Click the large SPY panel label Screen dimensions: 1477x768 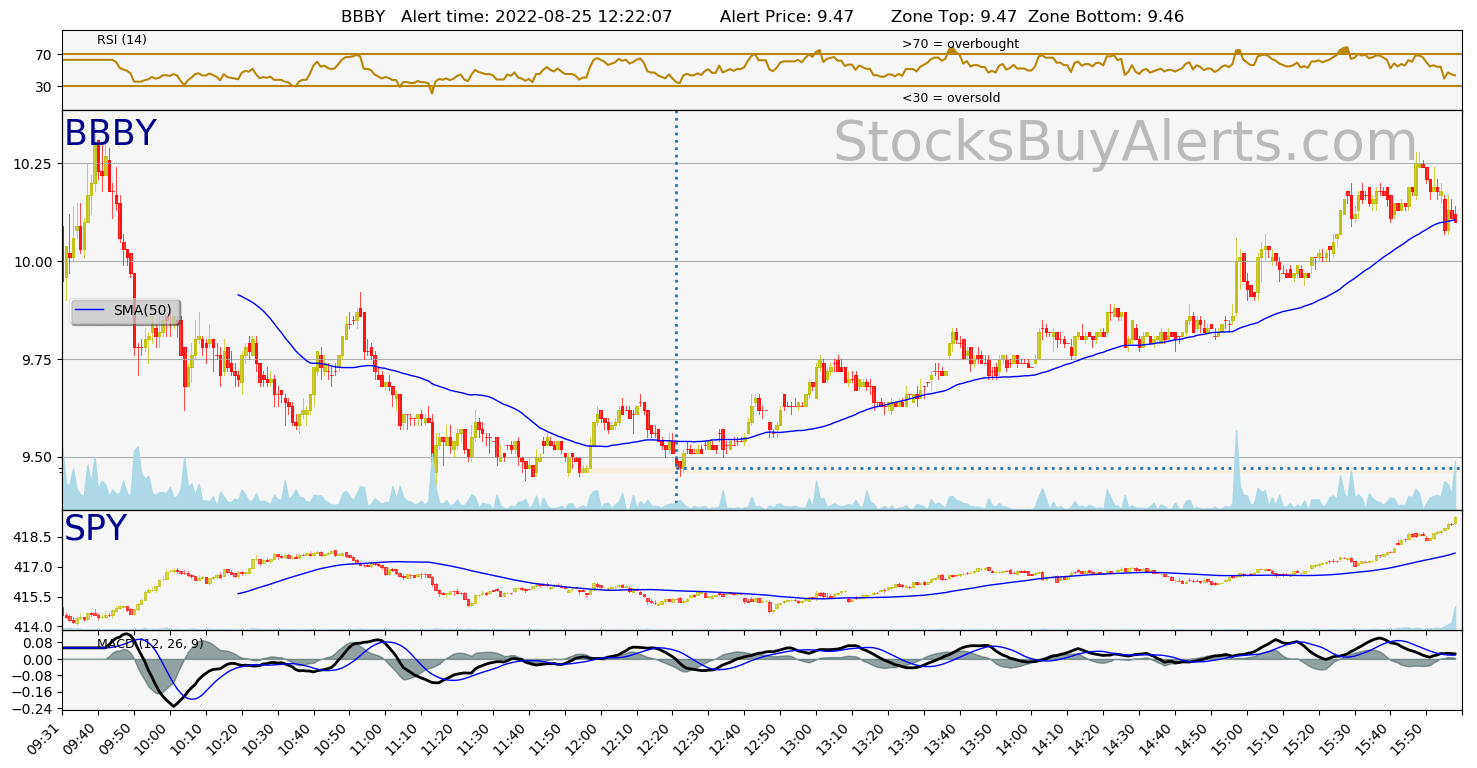click(95, 529)
